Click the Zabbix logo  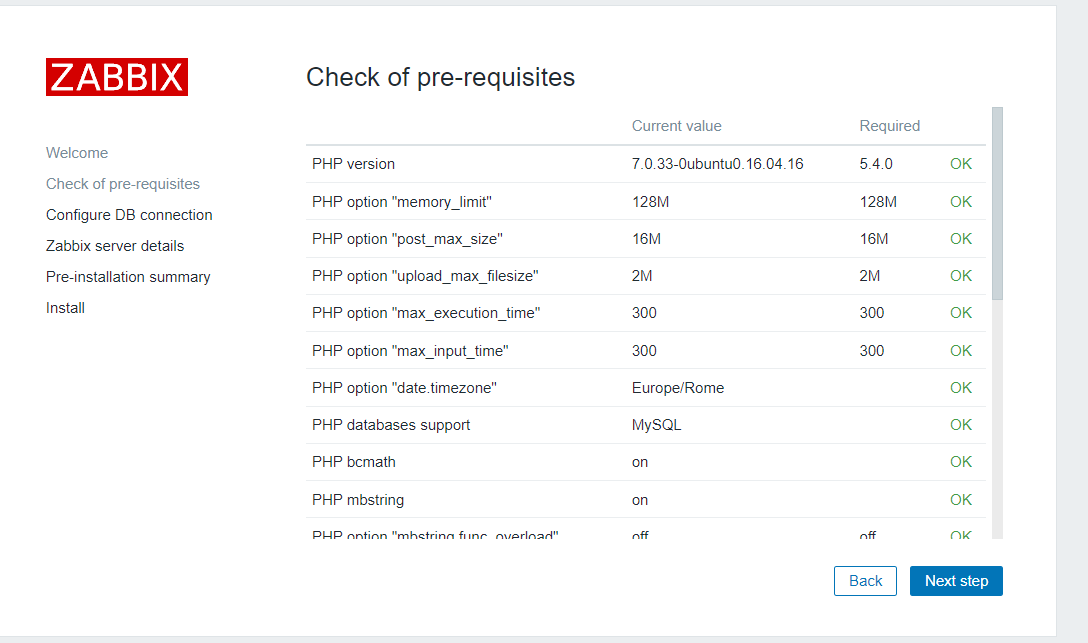pos(117,77)
